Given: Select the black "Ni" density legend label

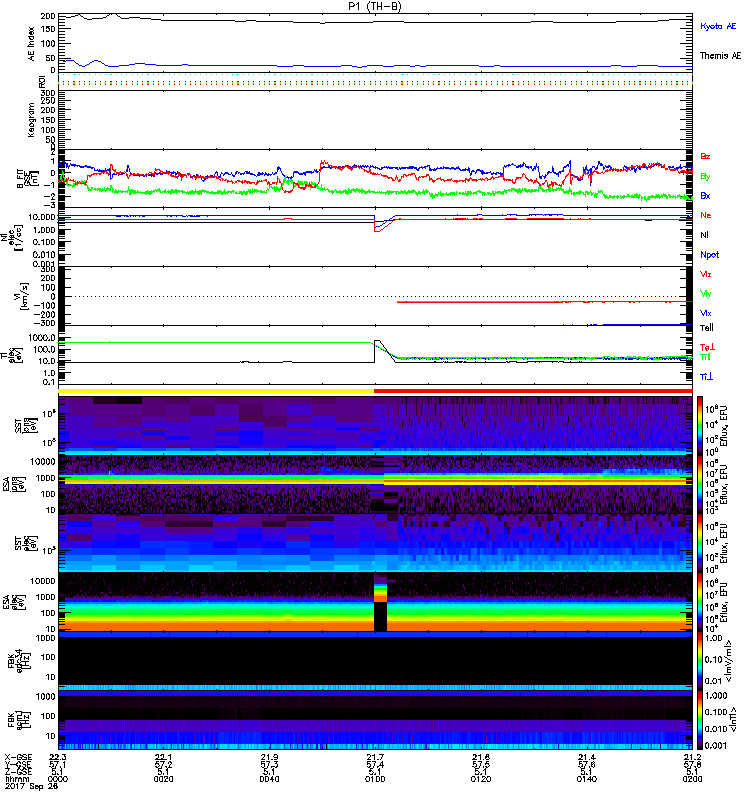Looking at the screenshot, I should [x=704, y=235].
